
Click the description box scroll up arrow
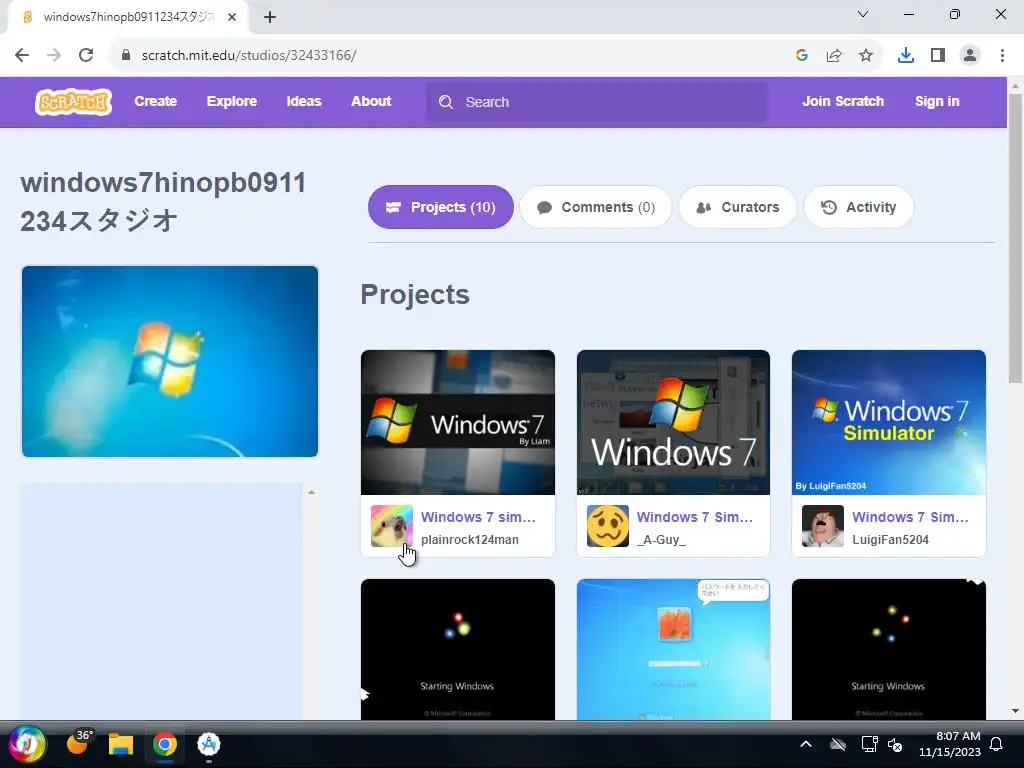point(312,492)
